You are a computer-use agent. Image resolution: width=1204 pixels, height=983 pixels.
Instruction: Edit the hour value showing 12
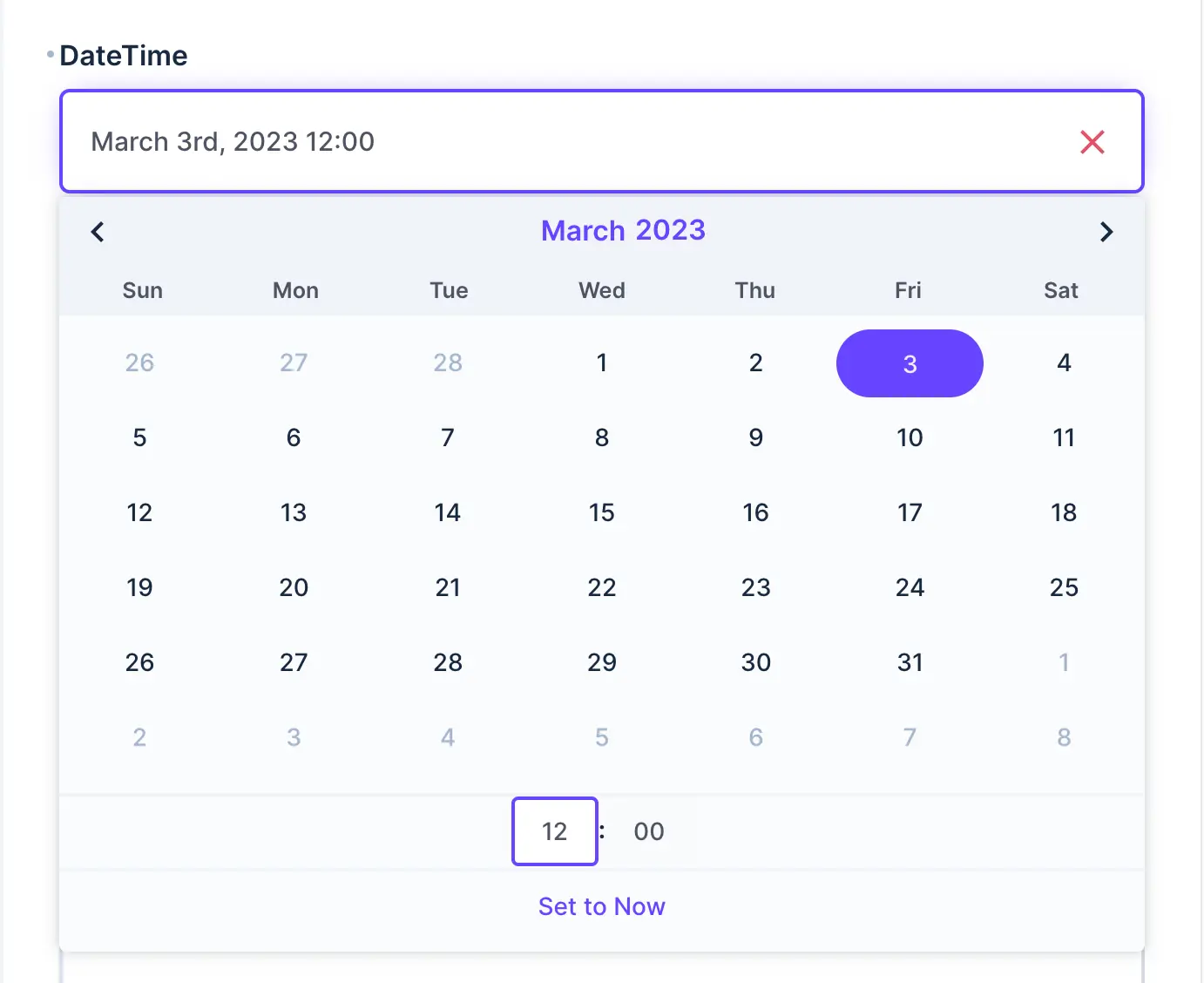pos(554,831)
